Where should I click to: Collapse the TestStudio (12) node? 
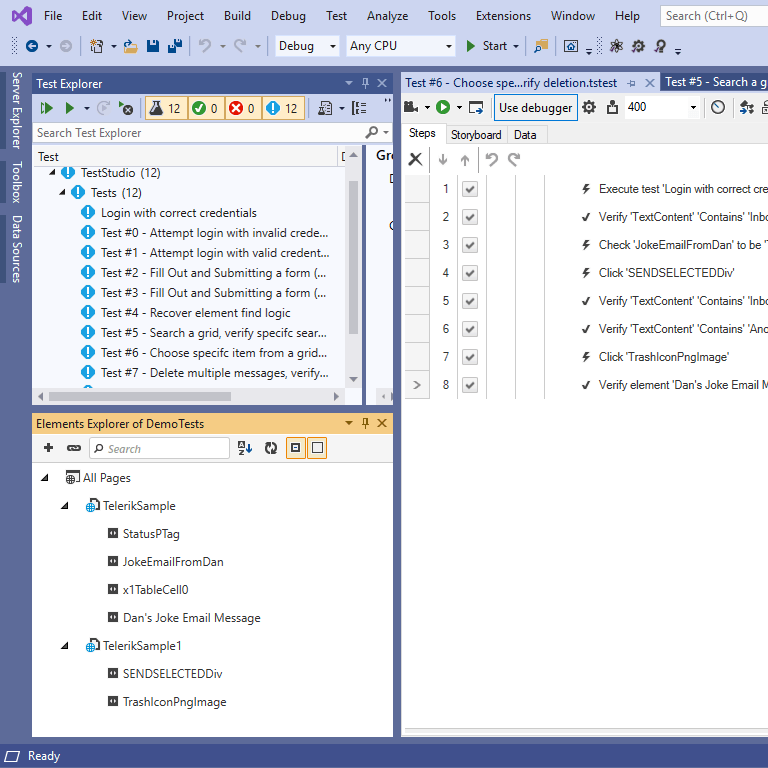(52, 172)
